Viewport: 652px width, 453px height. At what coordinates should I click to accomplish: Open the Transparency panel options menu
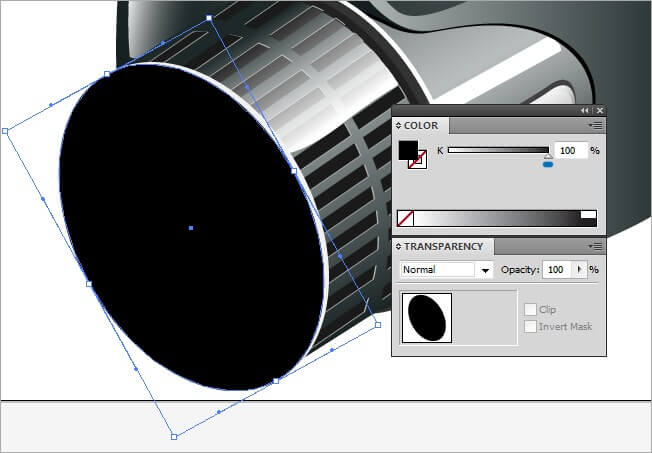pyautogui.click(x=596, y=246)
